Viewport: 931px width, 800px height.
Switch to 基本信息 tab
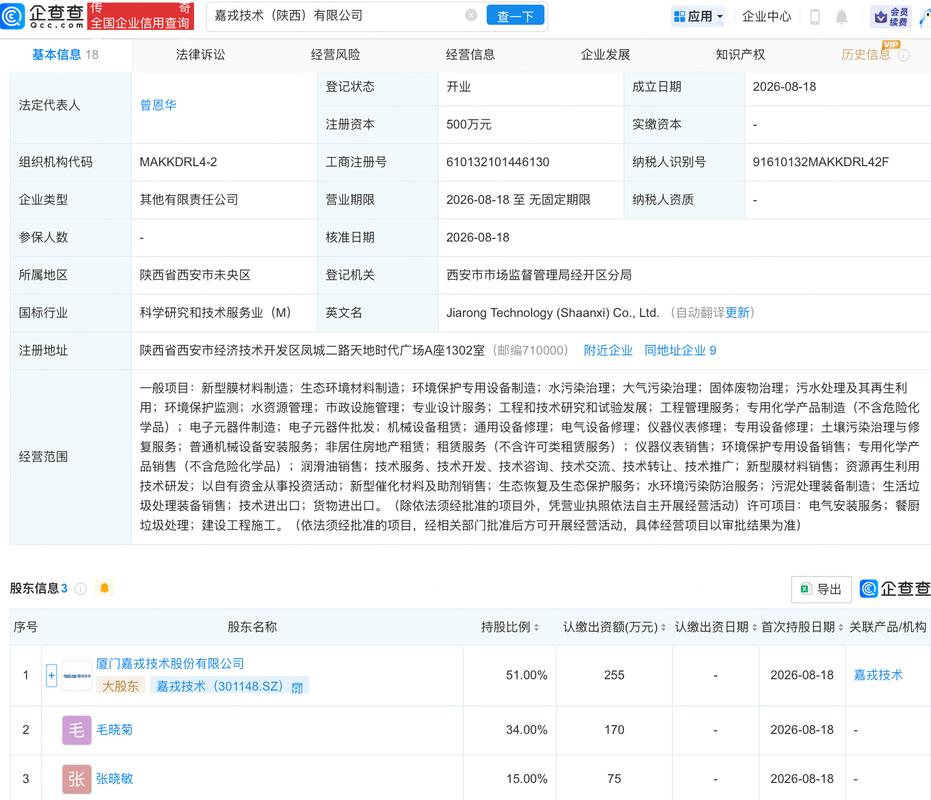pyautogui.click(x=65, y=55)
